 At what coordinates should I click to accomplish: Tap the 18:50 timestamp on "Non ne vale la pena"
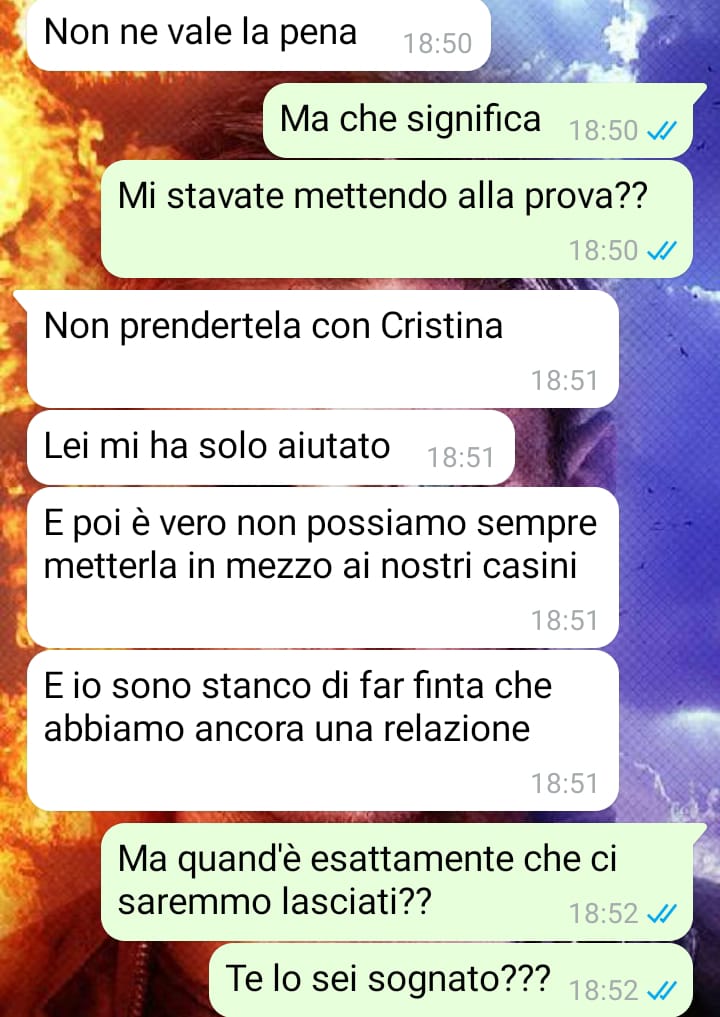click(437, 44)
